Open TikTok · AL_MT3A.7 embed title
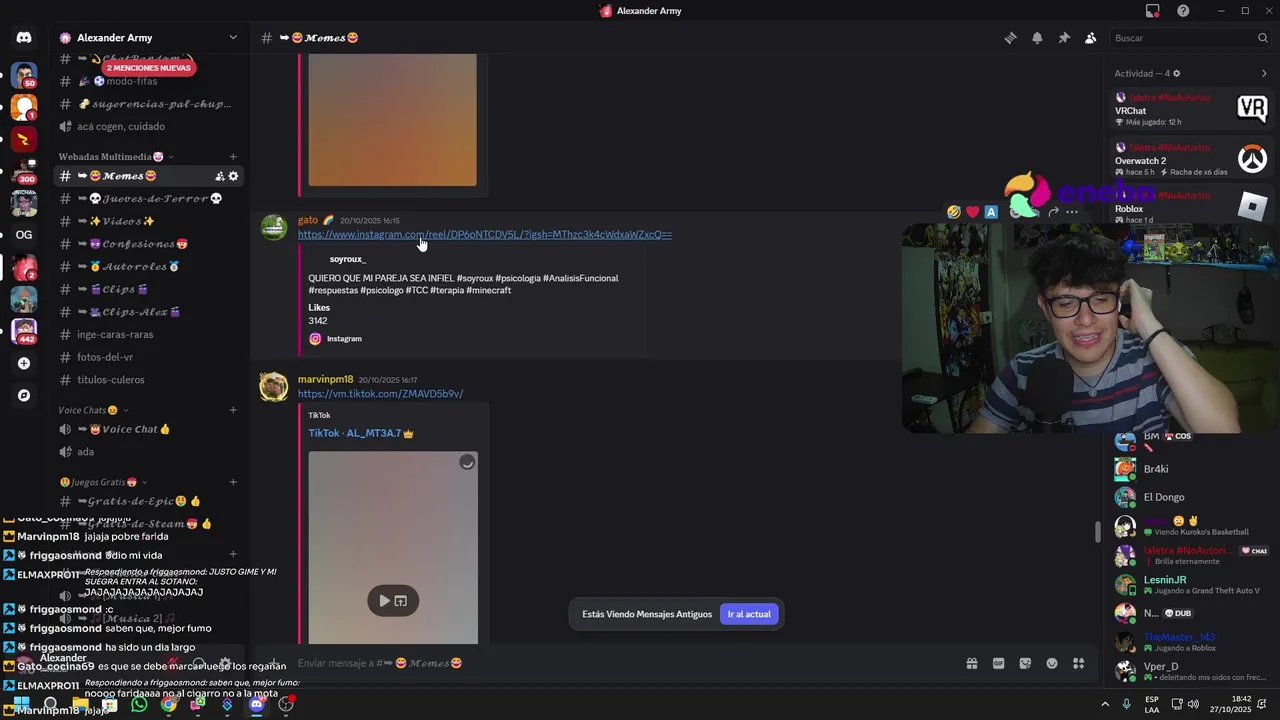Screen dimensions: 1280x720 tap(360, 433)
